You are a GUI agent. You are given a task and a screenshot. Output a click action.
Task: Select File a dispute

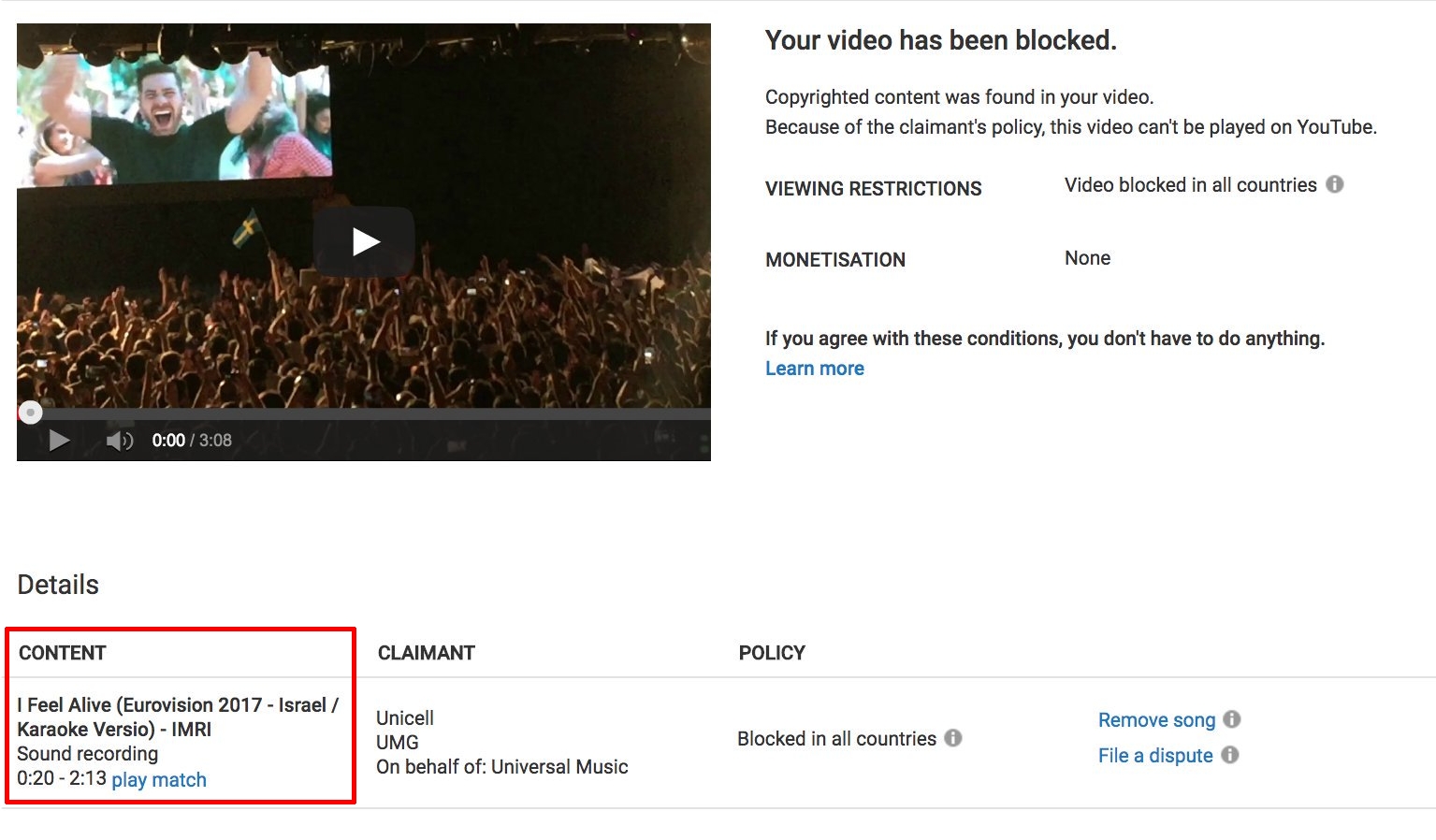1155,756
